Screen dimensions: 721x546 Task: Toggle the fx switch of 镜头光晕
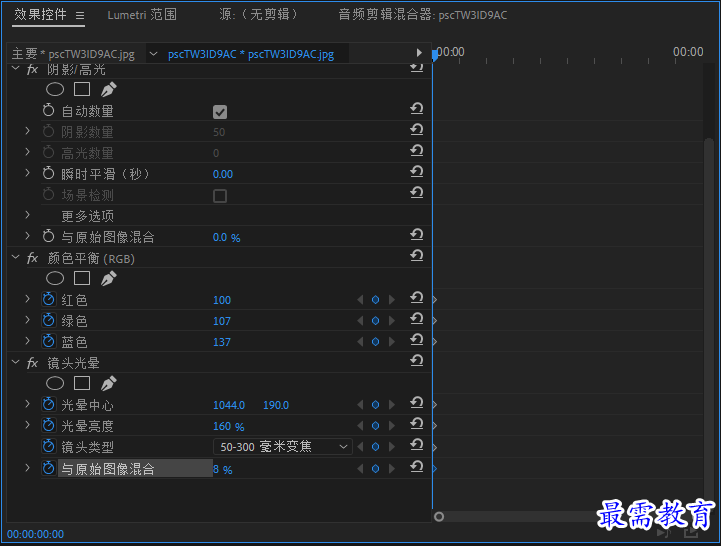(x=32, y=363)
